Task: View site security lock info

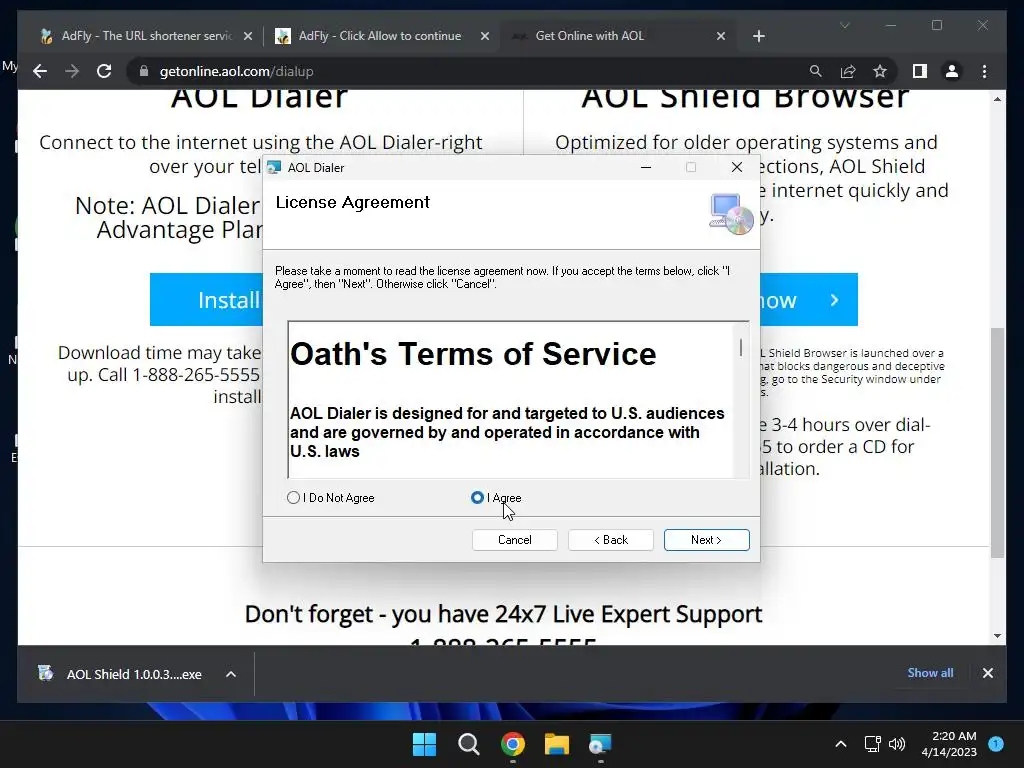Action: [144, 71]
